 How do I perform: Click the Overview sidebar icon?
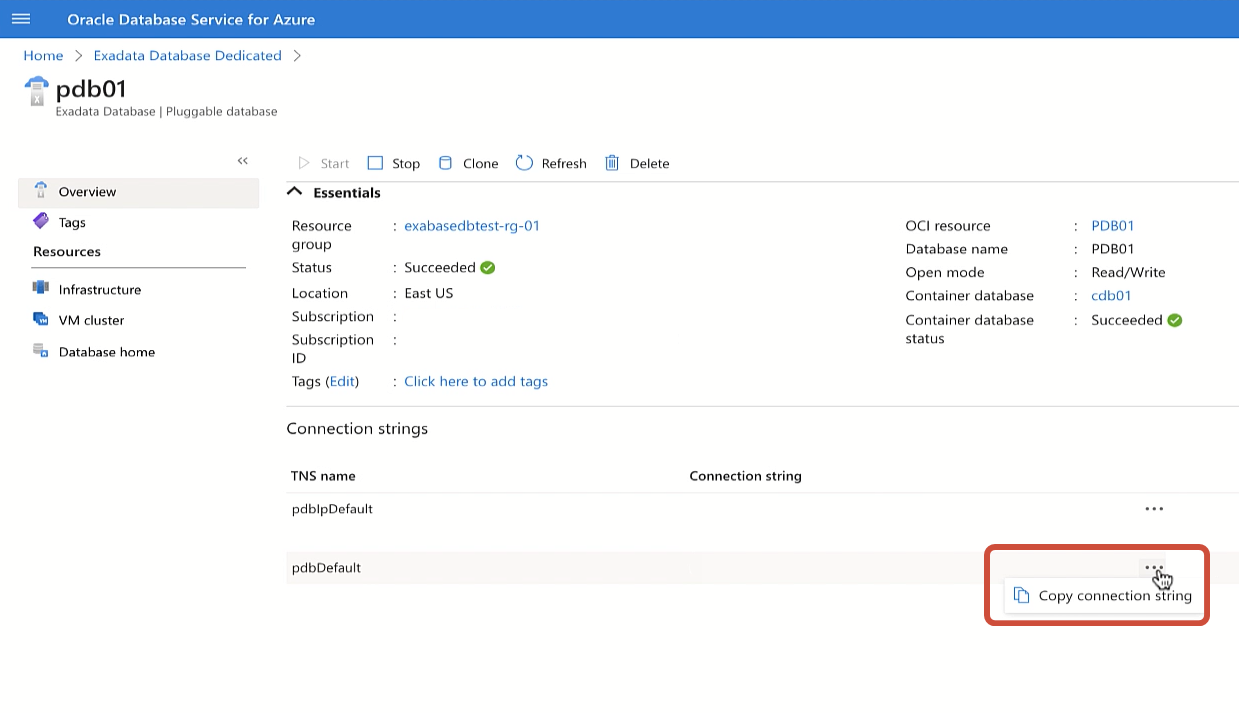41,190
